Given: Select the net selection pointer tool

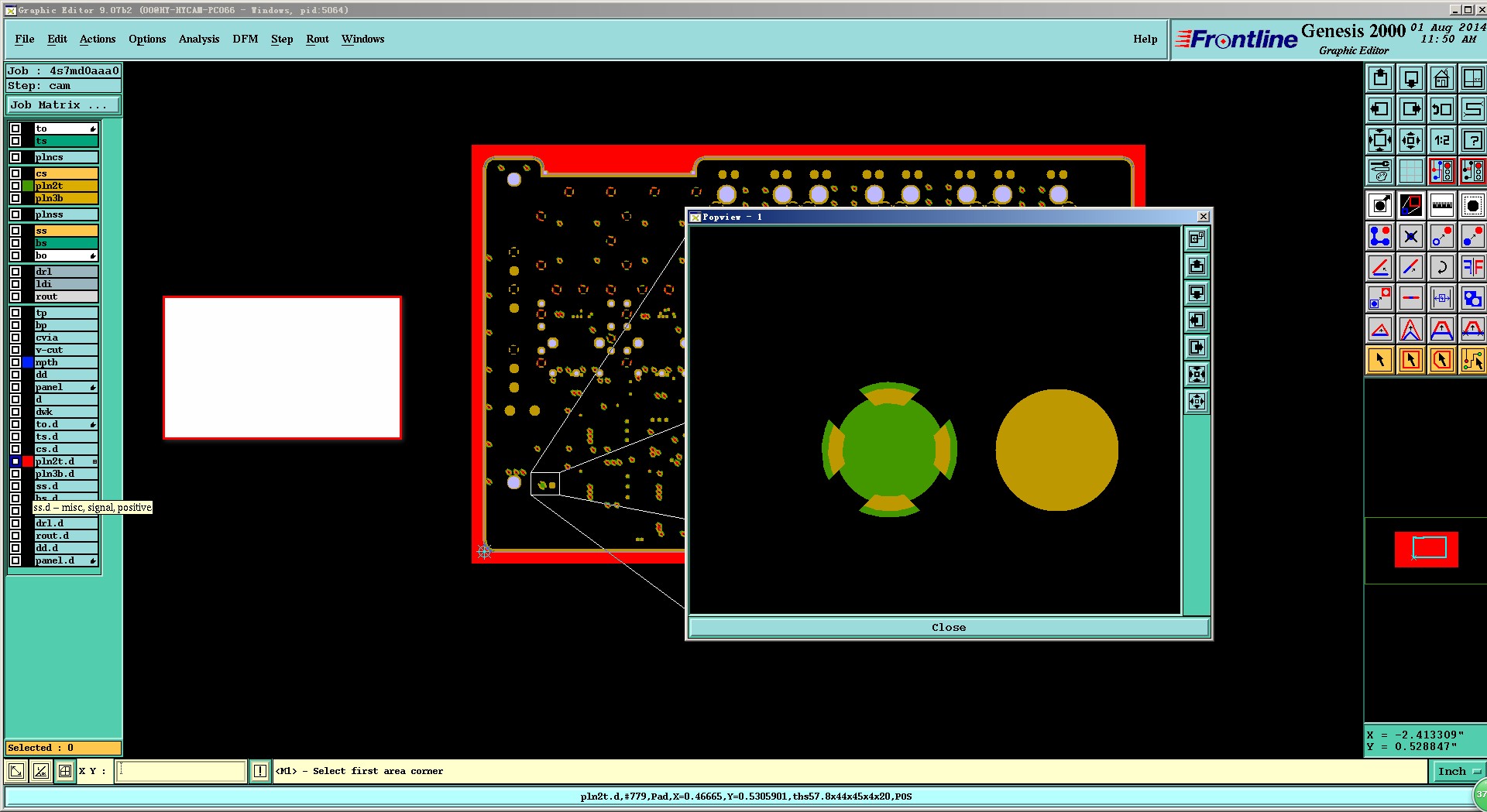Looking at the screenshot, I should point(1472,360).
